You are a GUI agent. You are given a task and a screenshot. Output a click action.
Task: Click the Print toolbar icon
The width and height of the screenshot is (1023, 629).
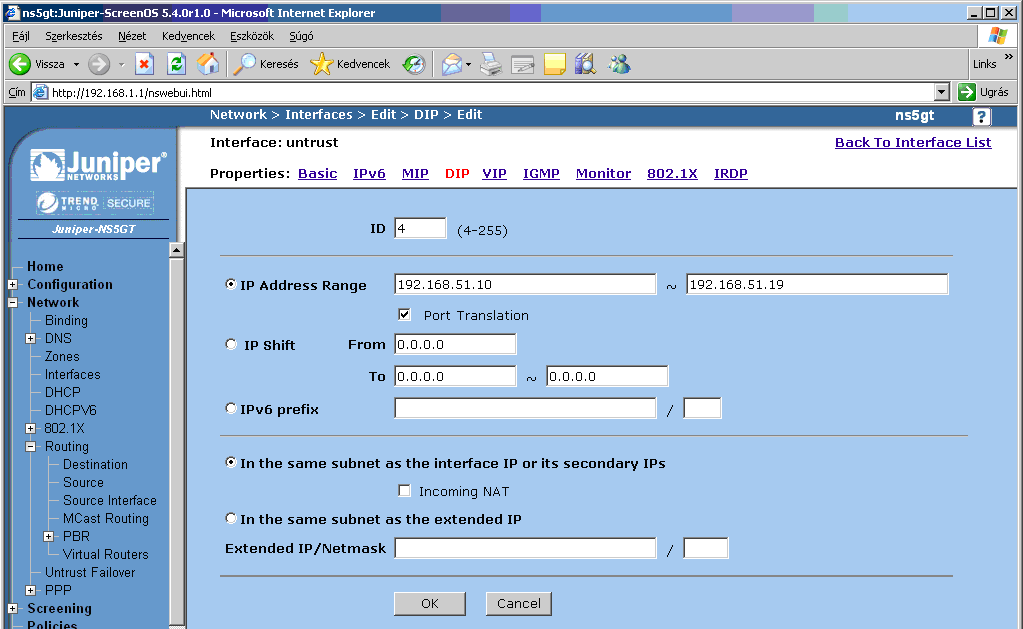click(490, 64)
